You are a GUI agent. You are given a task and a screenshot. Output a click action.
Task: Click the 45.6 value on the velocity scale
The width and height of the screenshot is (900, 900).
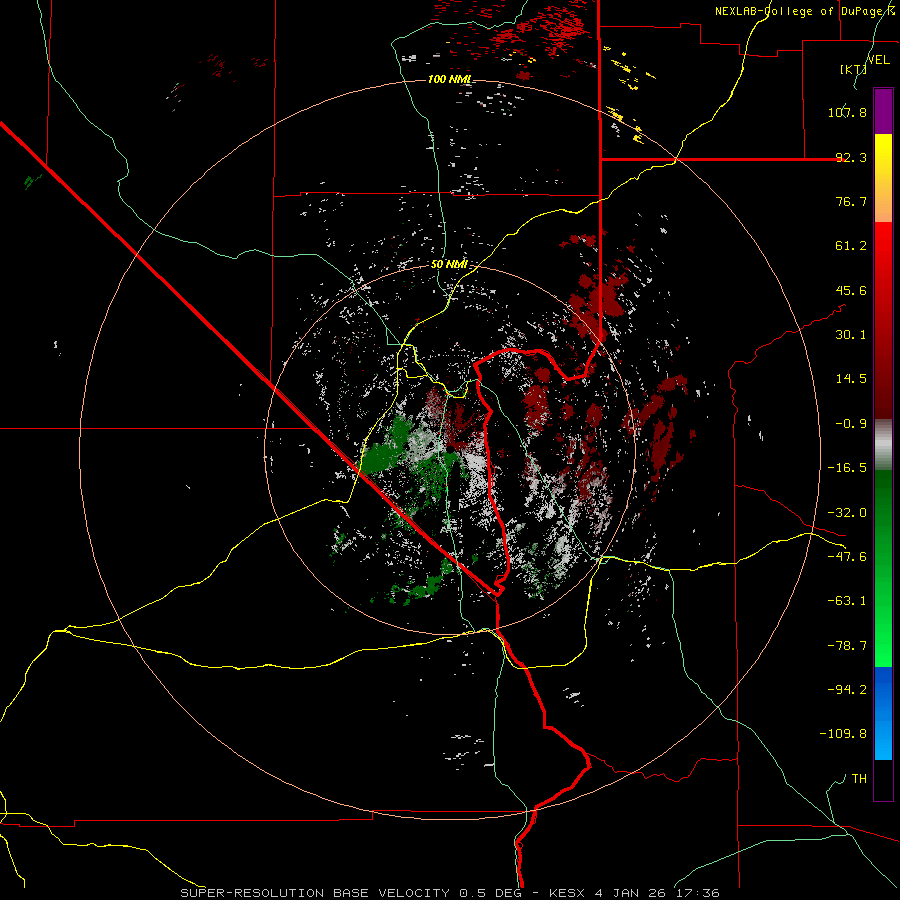[x=851, y=290]
